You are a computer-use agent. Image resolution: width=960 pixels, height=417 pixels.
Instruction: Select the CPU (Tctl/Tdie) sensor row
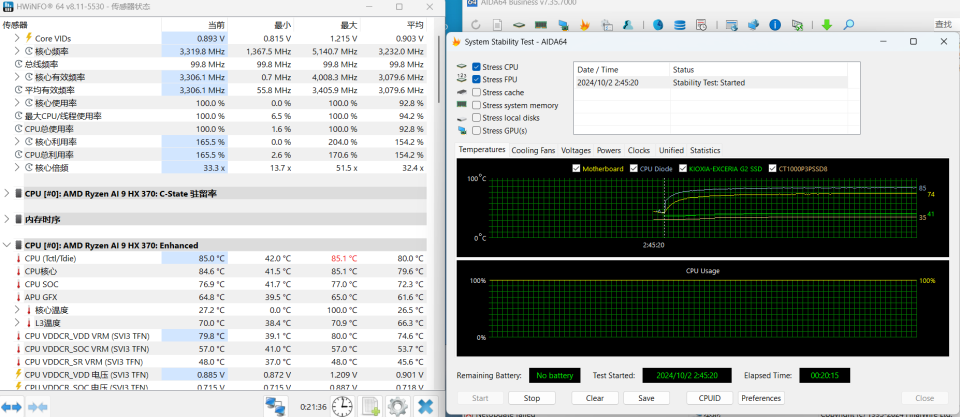(x=213, y=258)
